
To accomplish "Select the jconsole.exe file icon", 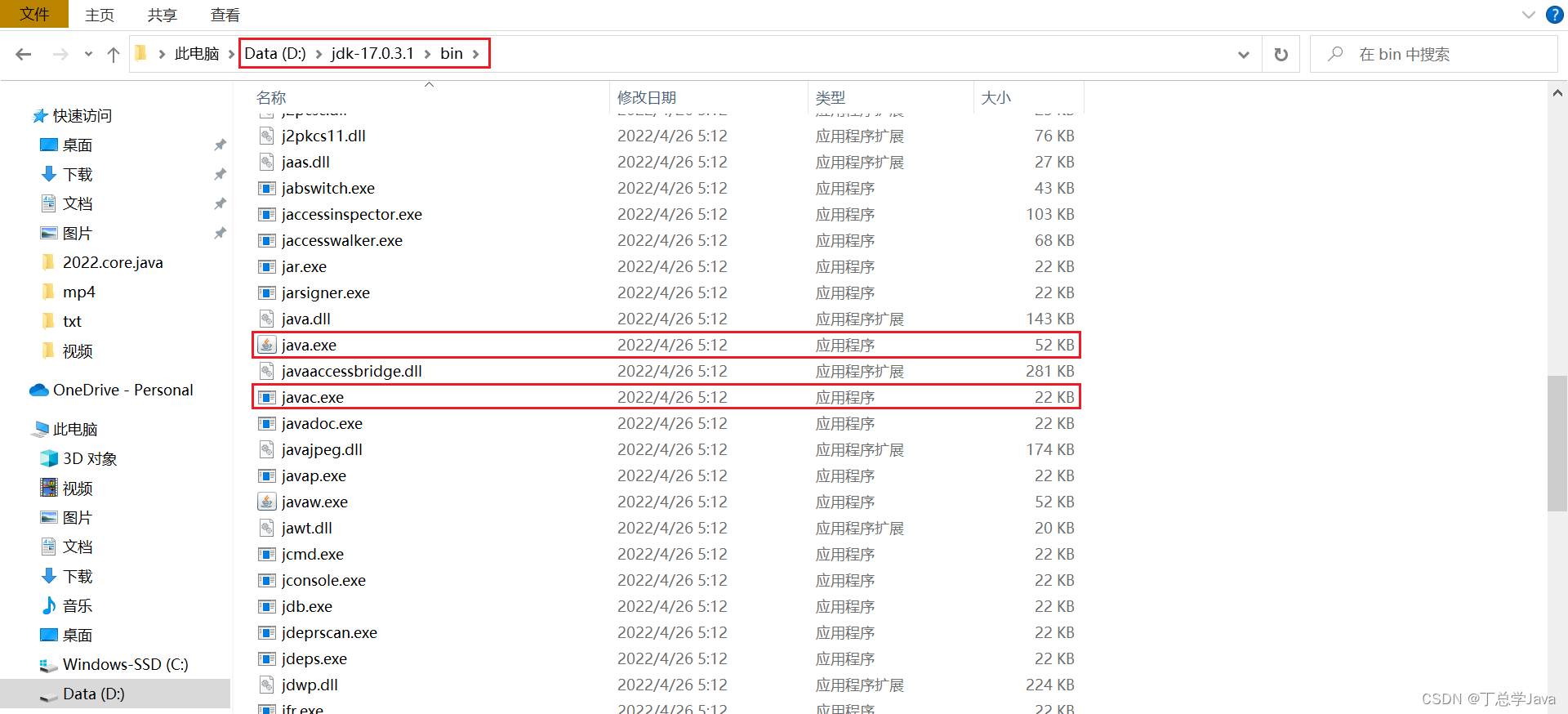I will pyautogui.click(x=267, y=580).
